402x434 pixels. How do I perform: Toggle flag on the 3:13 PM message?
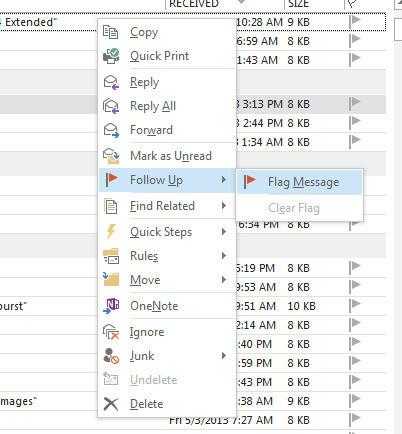pos(355,104)
